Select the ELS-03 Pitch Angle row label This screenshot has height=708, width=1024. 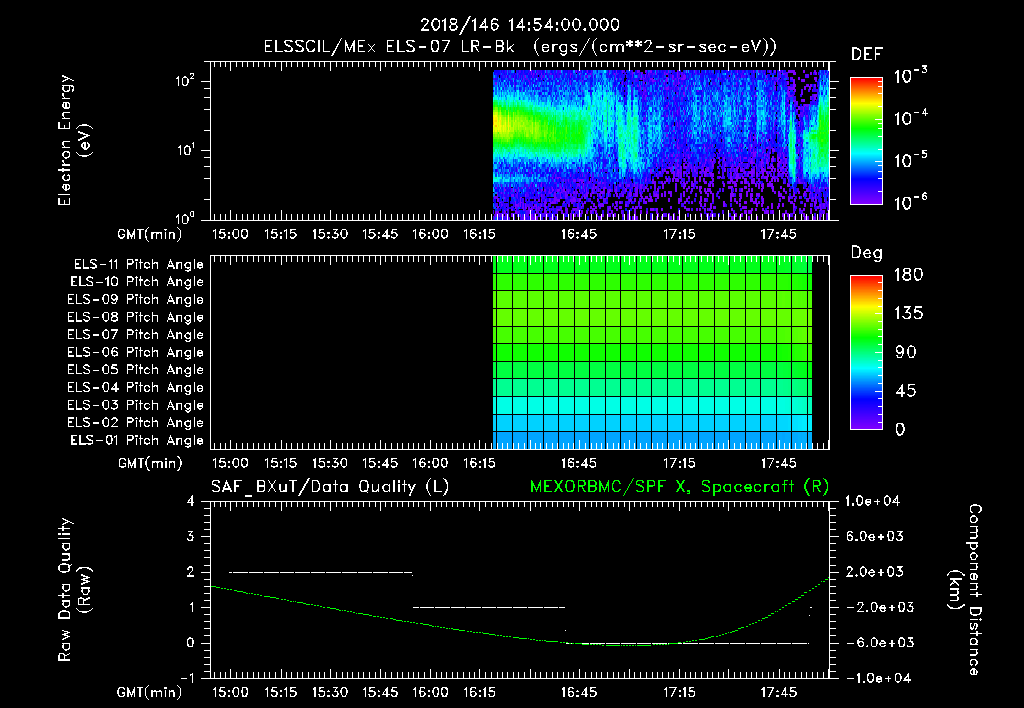tap(135, 406)
